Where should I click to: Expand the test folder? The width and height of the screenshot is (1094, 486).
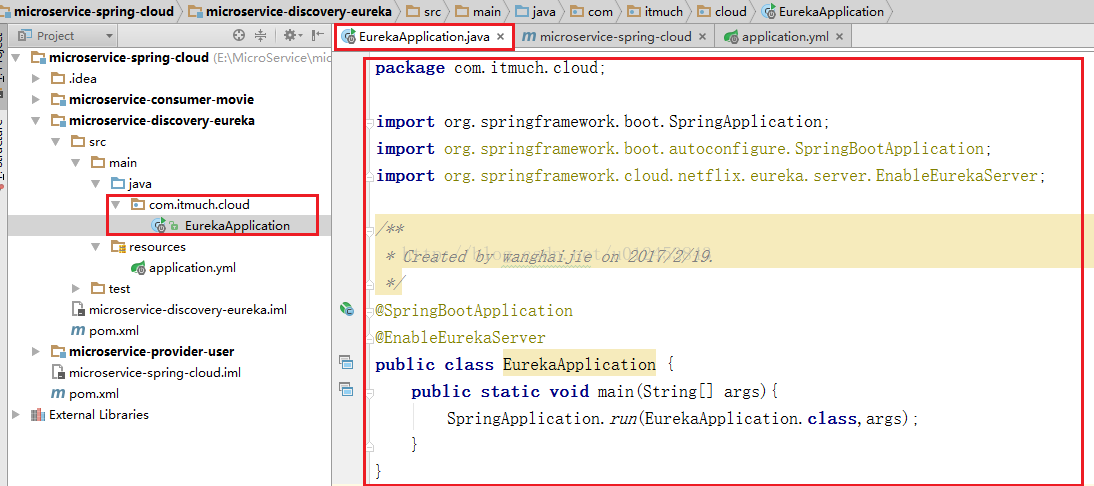(x=75, y=289)
